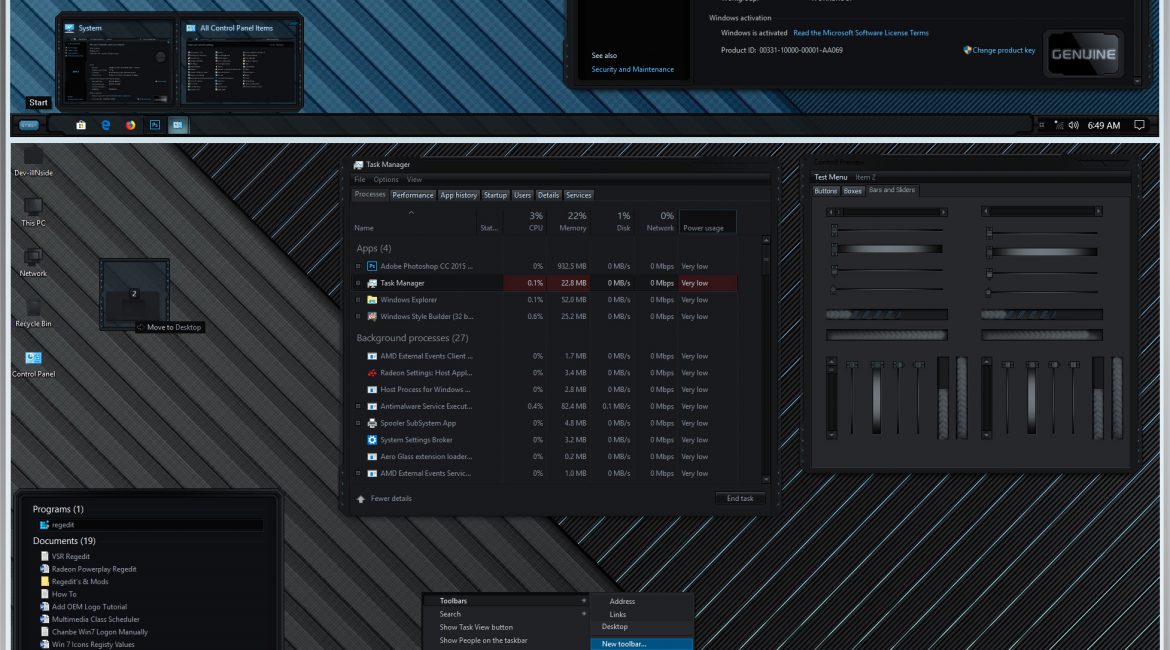
Task: Open the Security and Maintenance link
Action: point(633,69)
